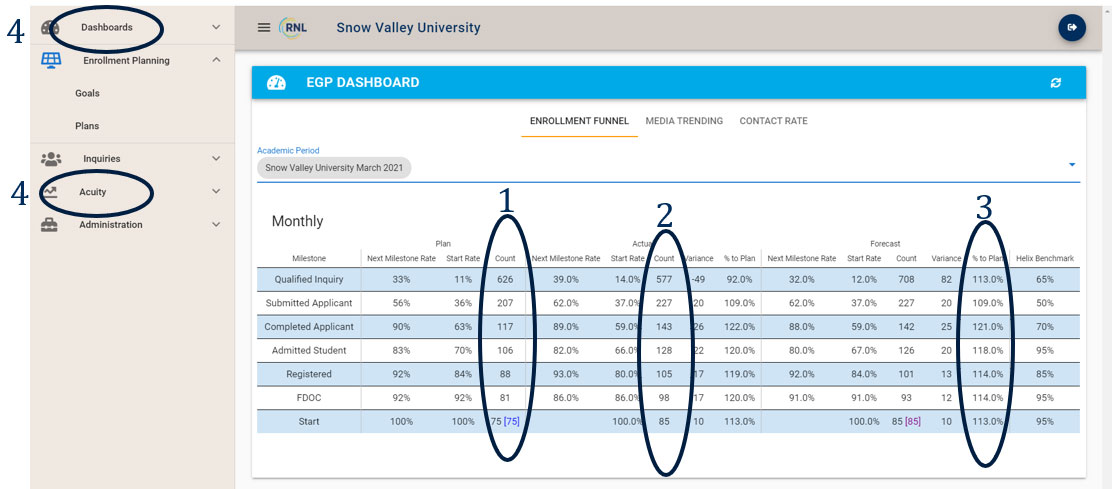Open the Academic Period dropdown arrow
Viewport: 1114px width, 489px height.
click(1072, 165)
